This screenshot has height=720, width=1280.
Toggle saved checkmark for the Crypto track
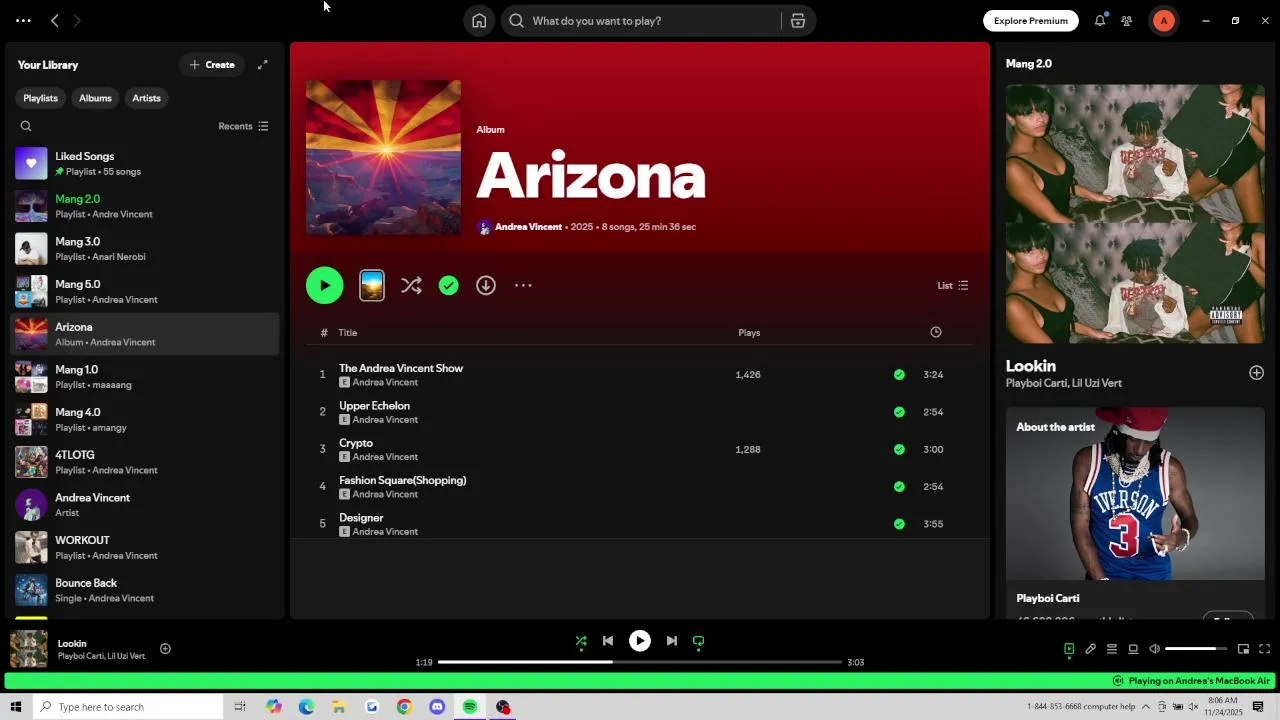[x=899, y=450]
